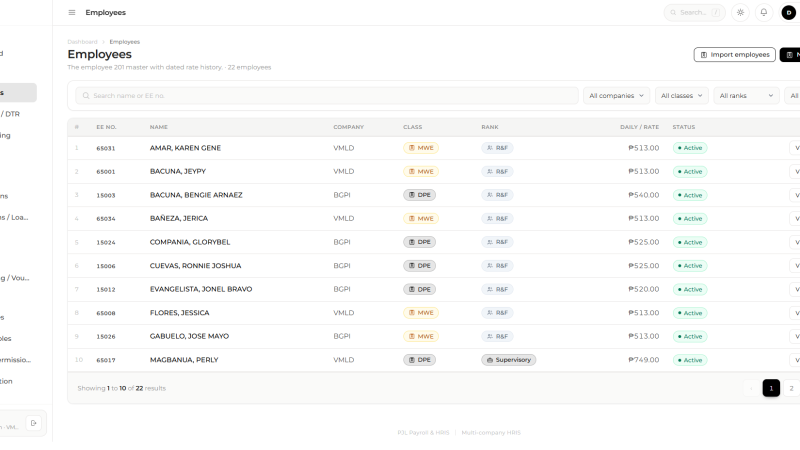Click the DPE badge for BACUNA, BENGIE ARNAEZ
Viewport: 800px width, 450px height.
pyautogui.click(x=419, y=195)
